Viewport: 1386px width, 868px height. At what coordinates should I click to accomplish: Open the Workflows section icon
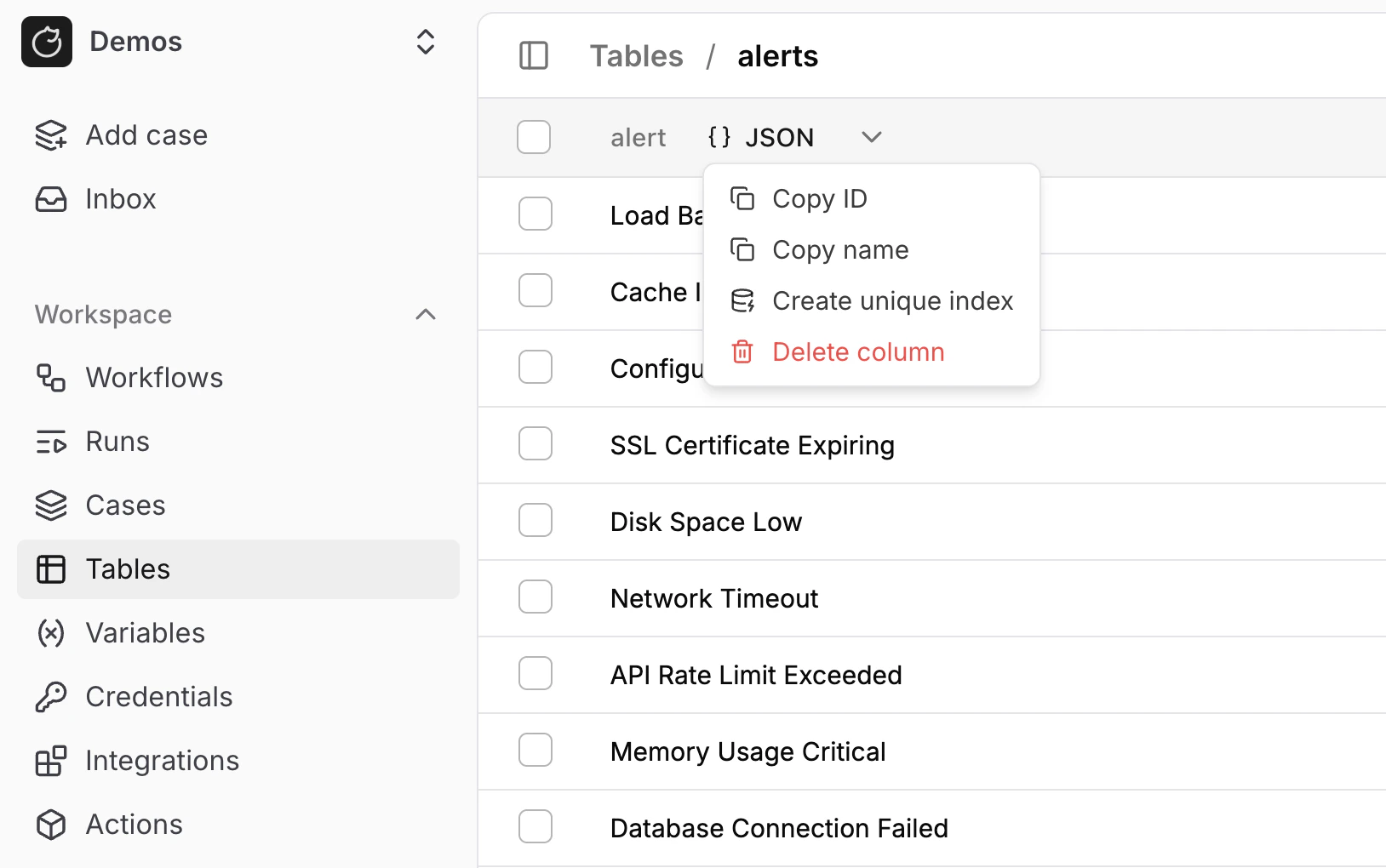50,377
